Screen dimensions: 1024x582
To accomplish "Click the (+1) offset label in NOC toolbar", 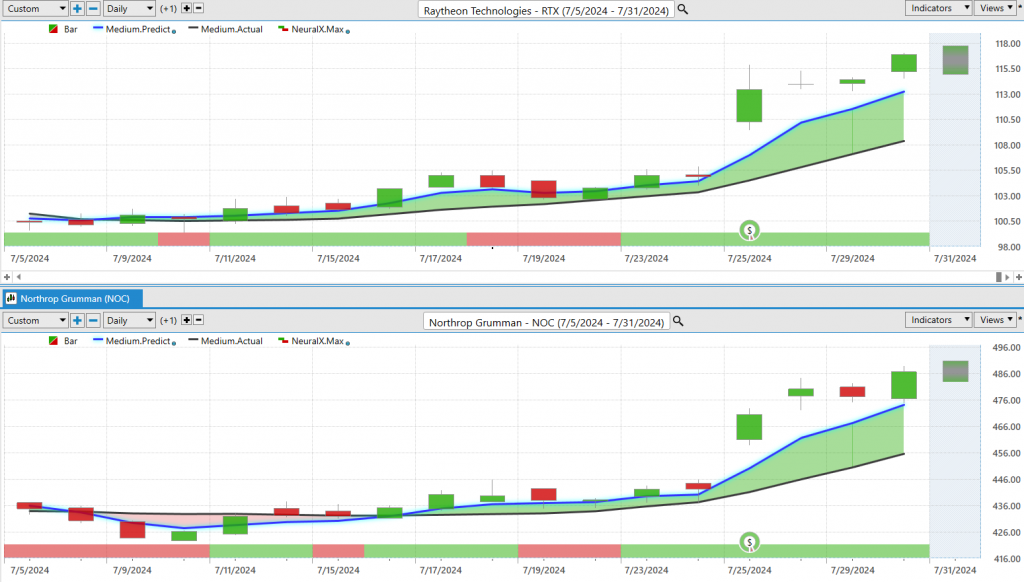I will (168, 320).
